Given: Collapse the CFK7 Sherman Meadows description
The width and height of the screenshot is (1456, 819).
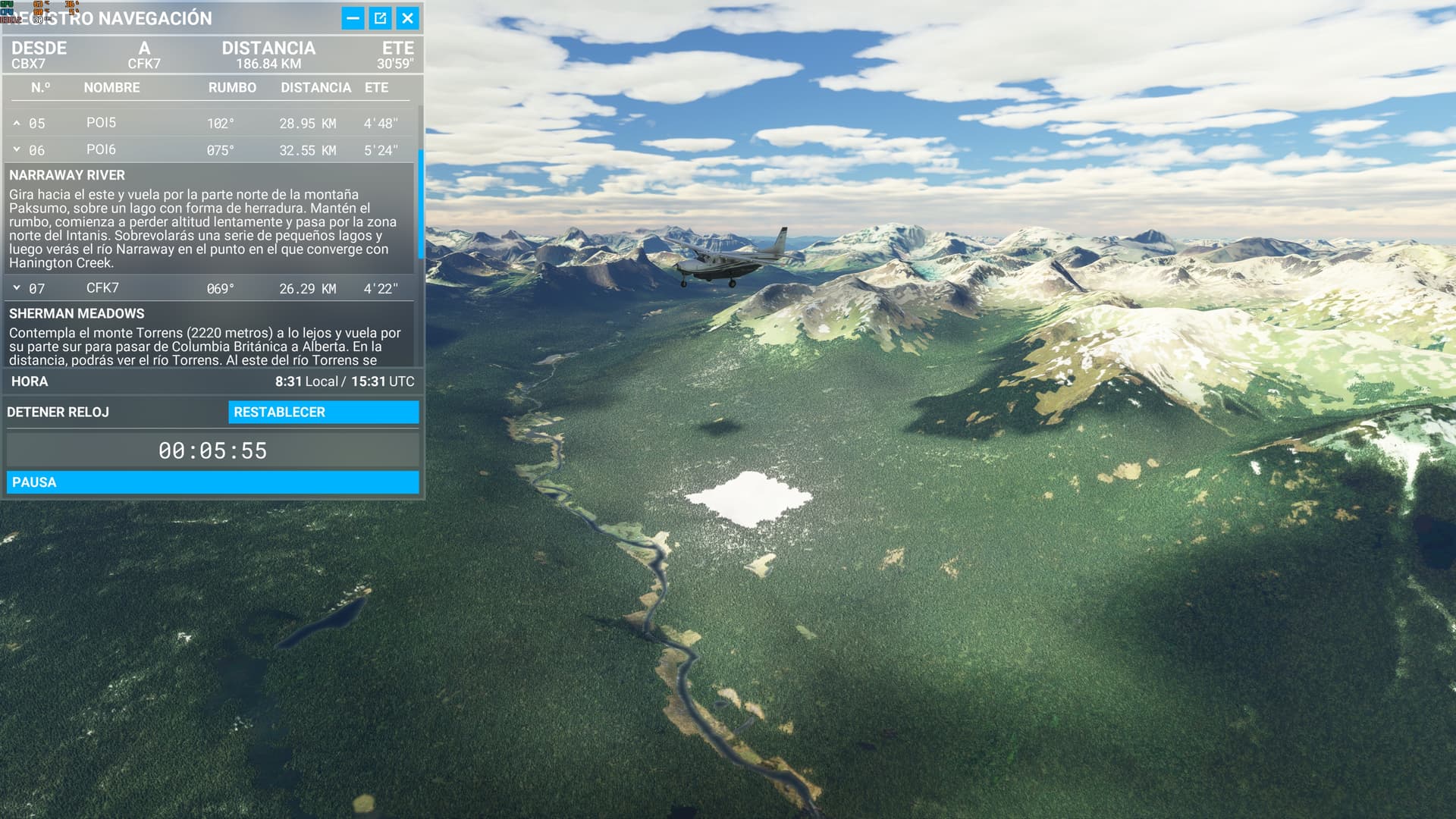Looking at the screenshot, I should tap(17, 288).
